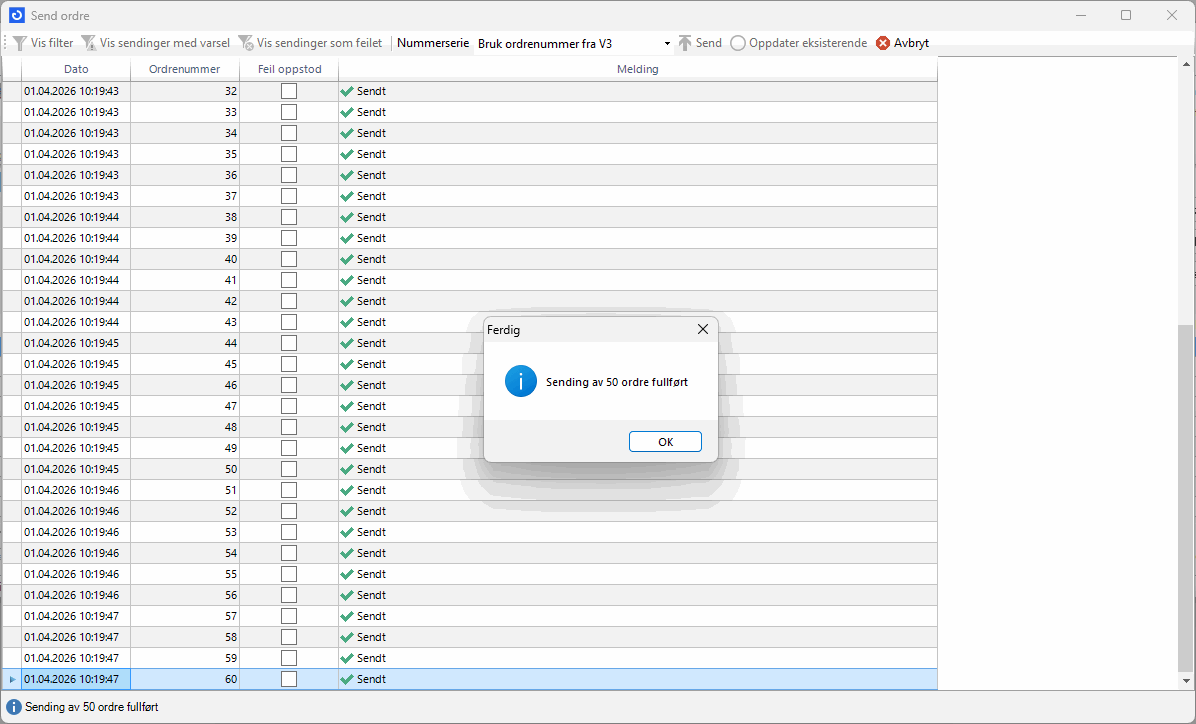Screen dimensions: 1196x724
Task: Open the Nummerserie dropdown arrow
Action: 667,44
